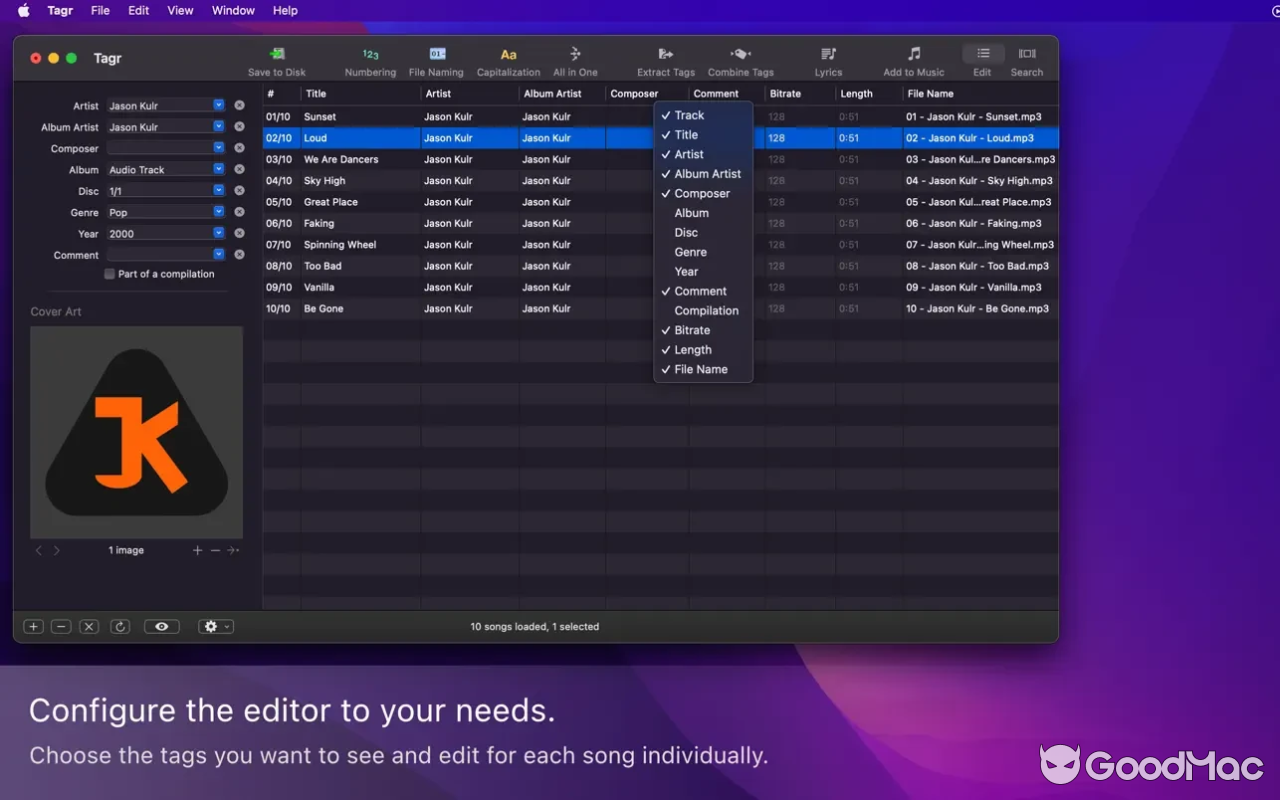Image resolution: width=1280 pixels, height=800 pixels.
Task: Open the Lyrics tool
Action: (x=828, y=55)
